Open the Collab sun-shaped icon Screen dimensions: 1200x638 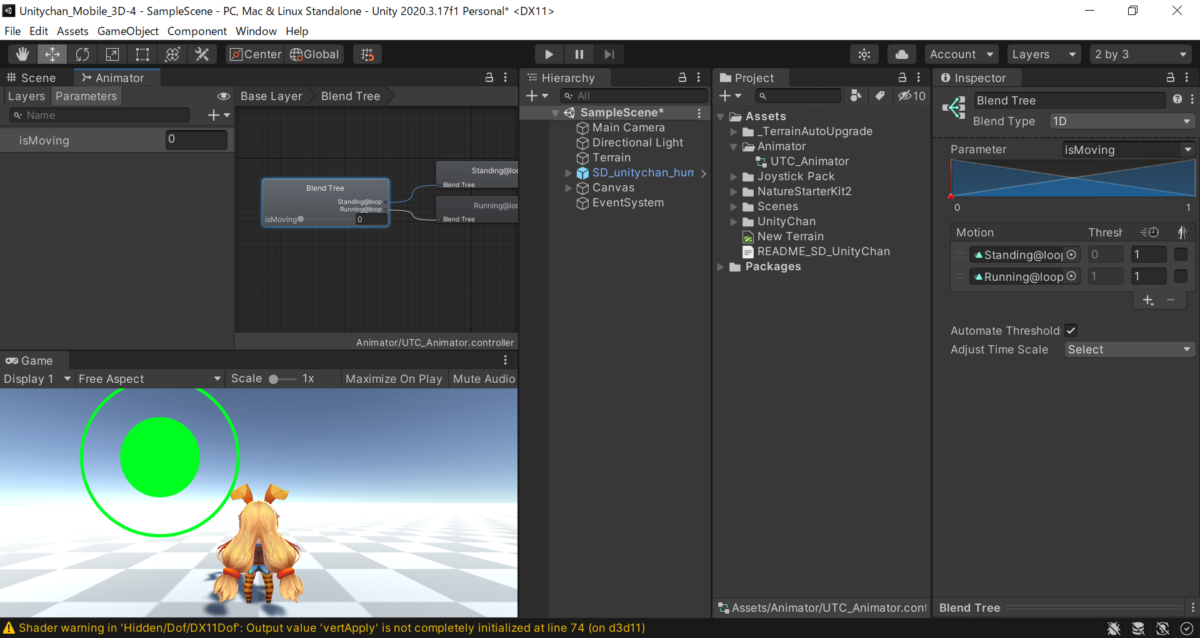click(x=864, y=54)
